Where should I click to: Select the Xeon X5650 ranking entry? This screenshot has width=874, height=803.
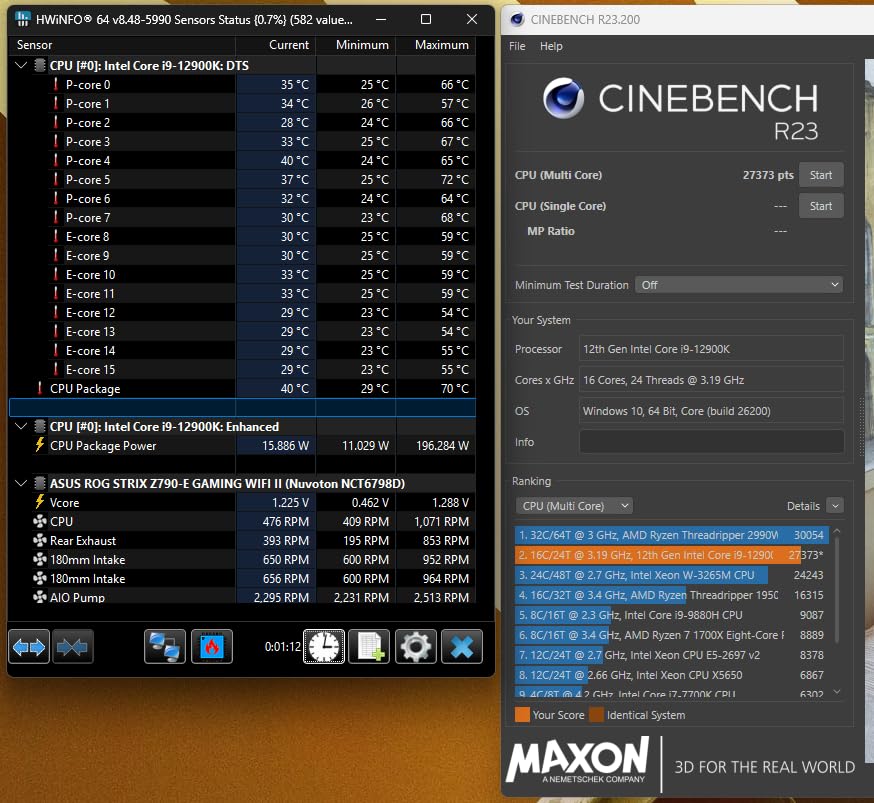coord(671,675)
